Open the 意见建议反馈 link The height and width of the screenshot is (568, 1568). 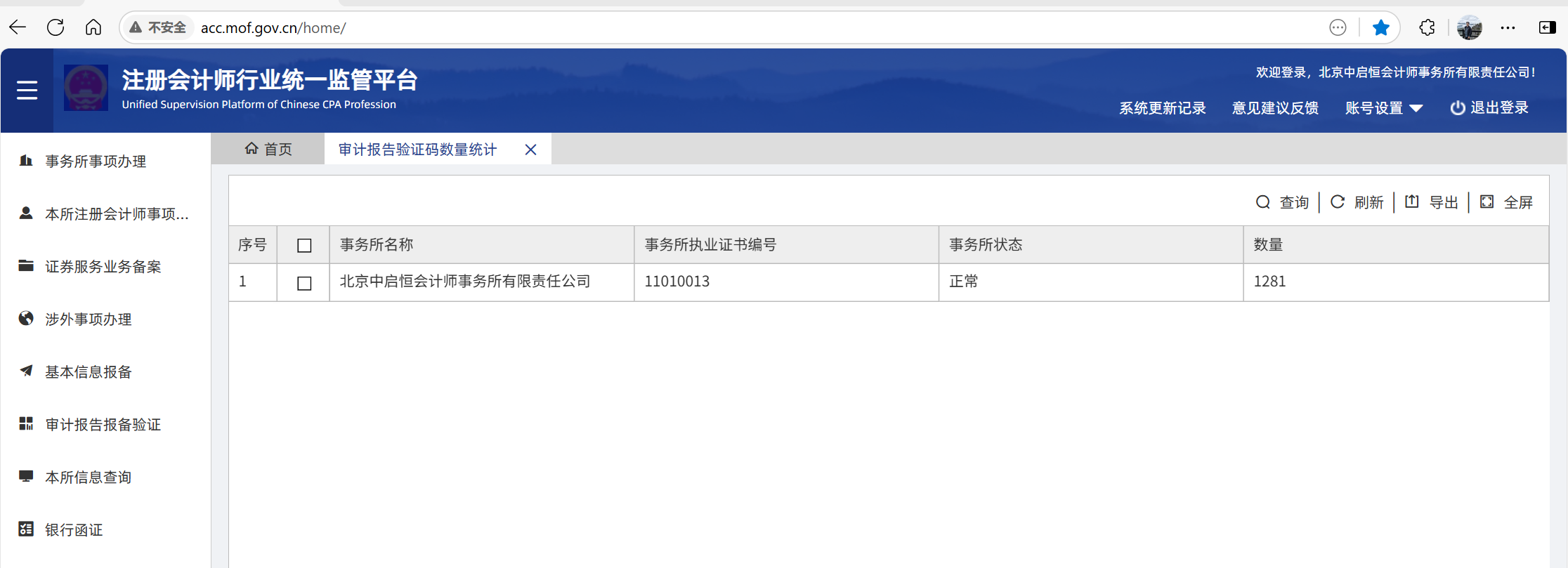click(1275, 108)
